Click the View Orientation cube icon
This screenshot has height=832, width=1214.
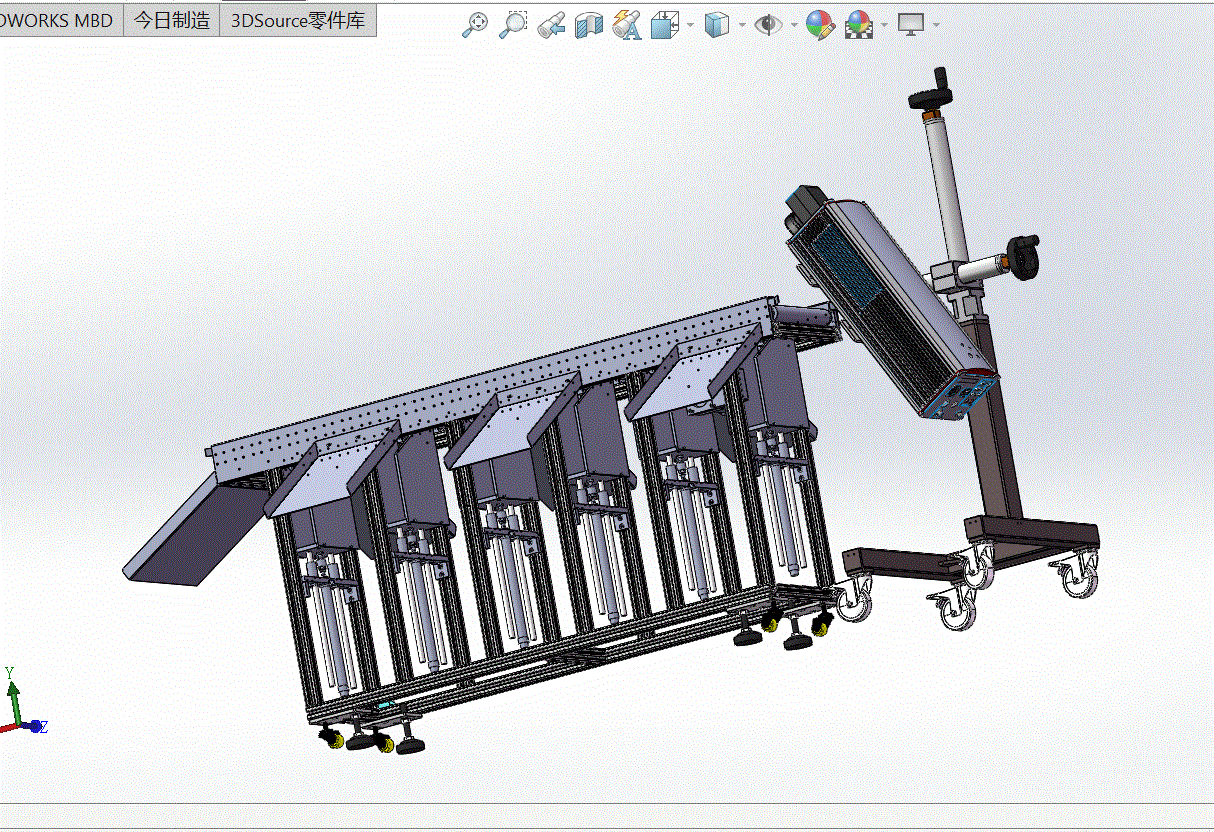[665, 24]
